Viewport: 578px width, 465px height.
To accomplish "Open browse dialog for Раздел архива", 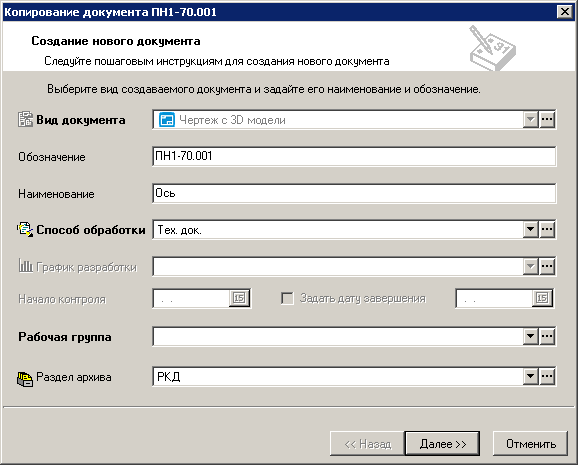I will coord(547,376).
